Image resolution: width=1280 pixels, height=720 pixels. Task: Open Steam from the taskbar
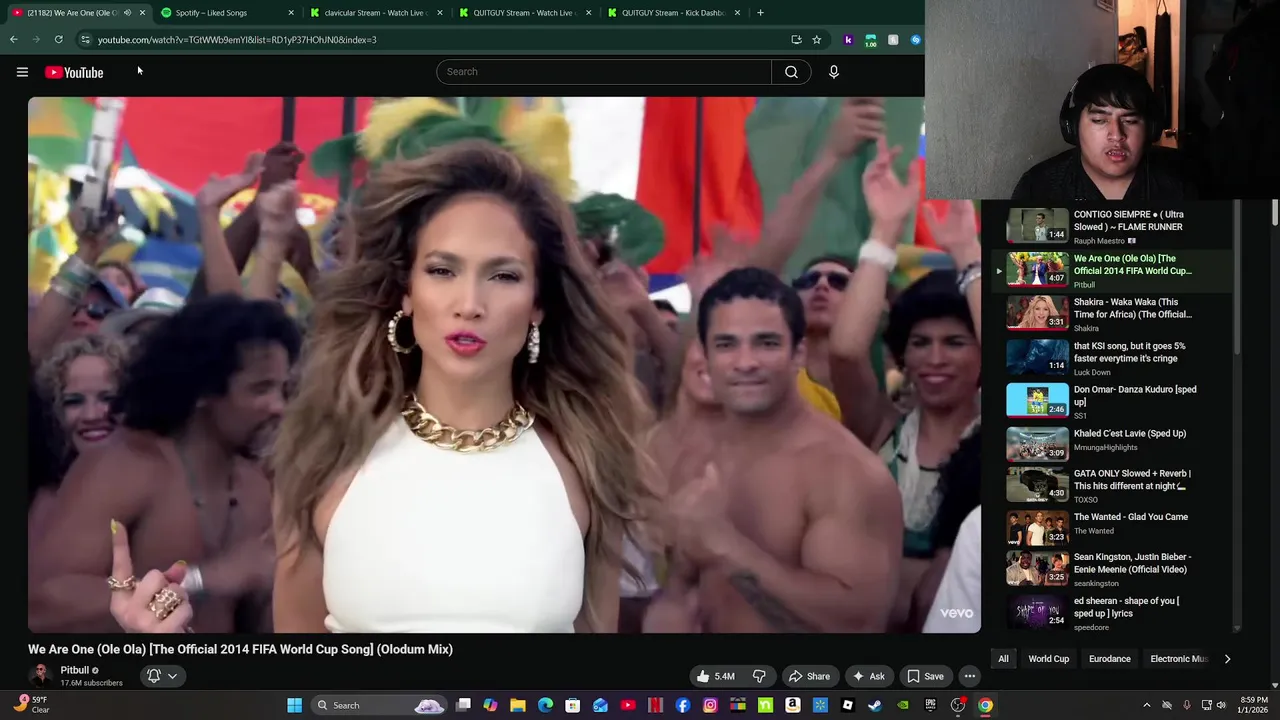pyautogui.click(x=875, y=705)
